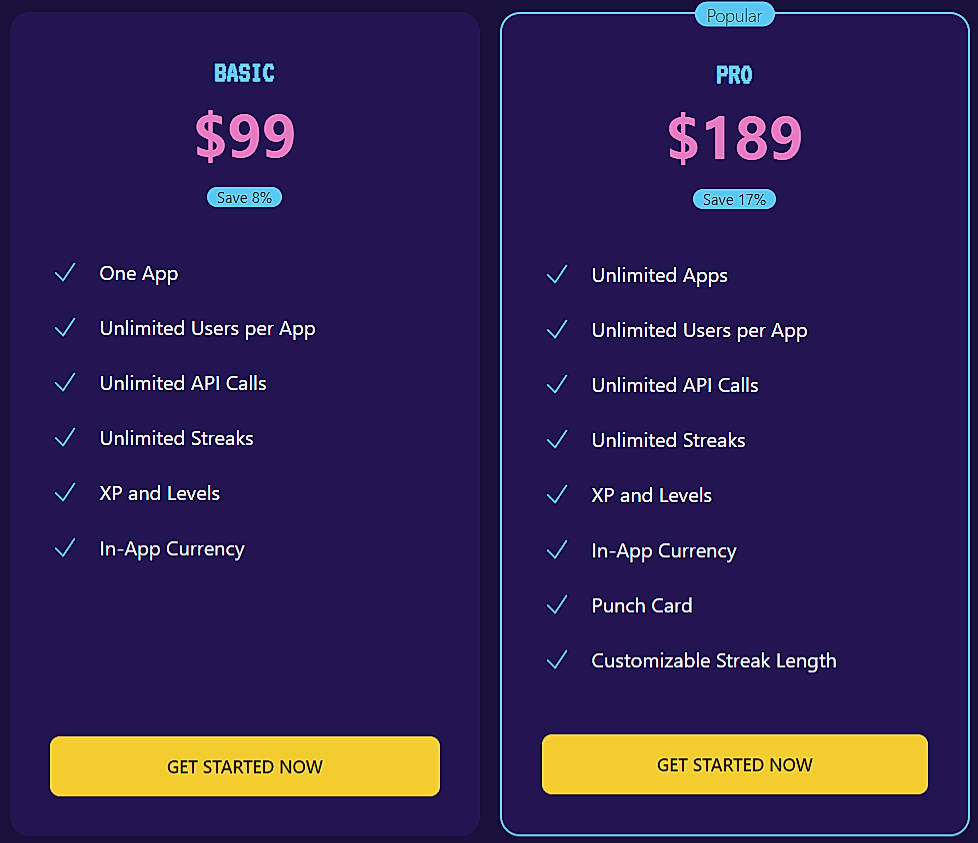978x843 pixels.
Task: Click the checkmark beside One App
Action: [65, 272]
